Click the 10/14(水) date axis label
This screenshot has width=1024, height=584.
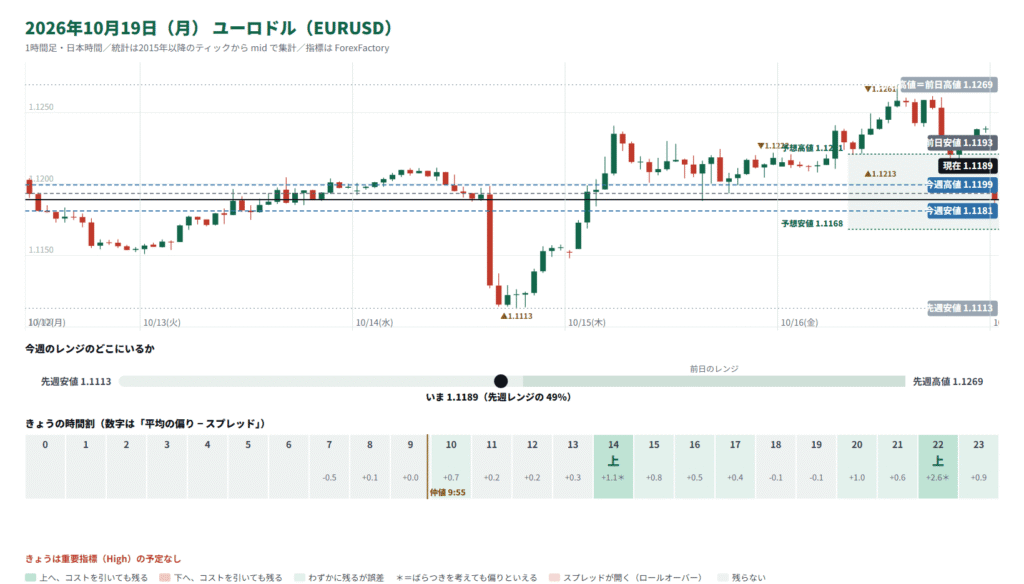pos(374,323)
